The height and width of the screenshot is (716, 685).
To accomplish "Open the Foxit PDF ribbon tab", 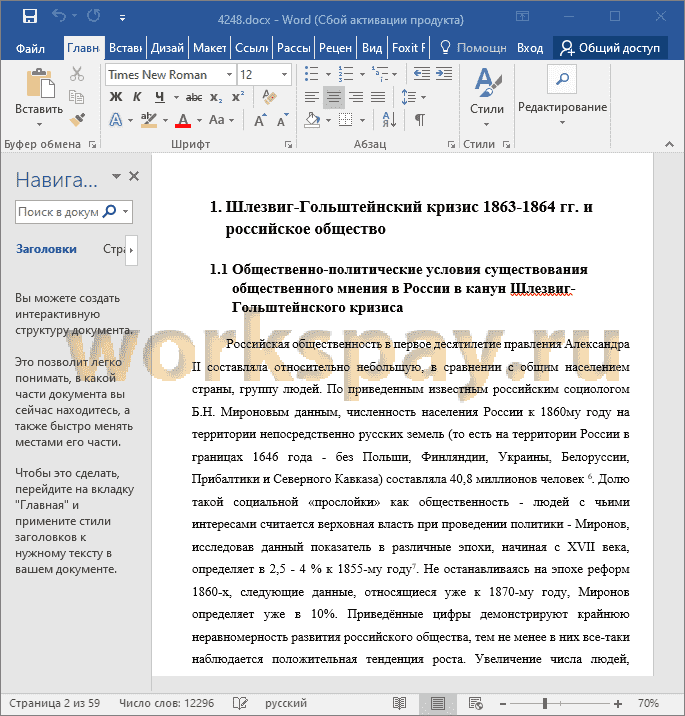I will pyautogui.click(x=409, y=48).
